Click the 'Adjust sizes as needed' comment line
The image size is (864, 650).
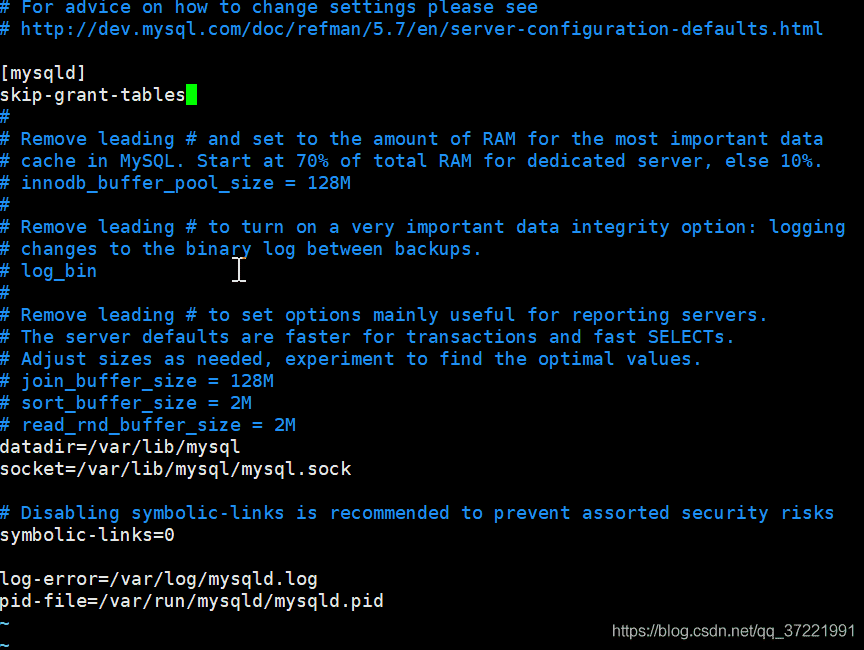click(351, 359)
